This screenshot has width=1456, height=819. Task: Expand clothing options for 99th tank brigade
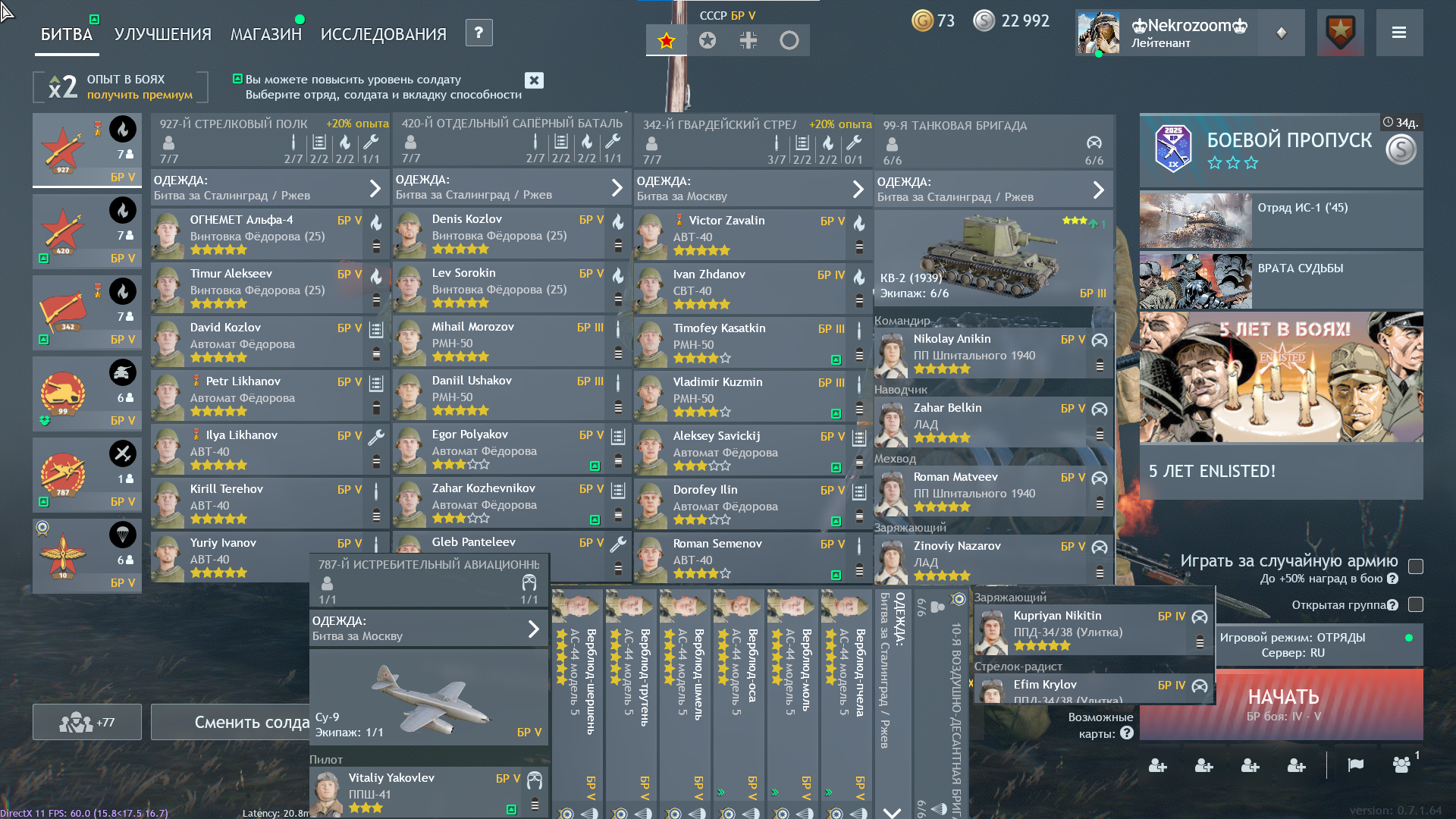point(1098,190)
